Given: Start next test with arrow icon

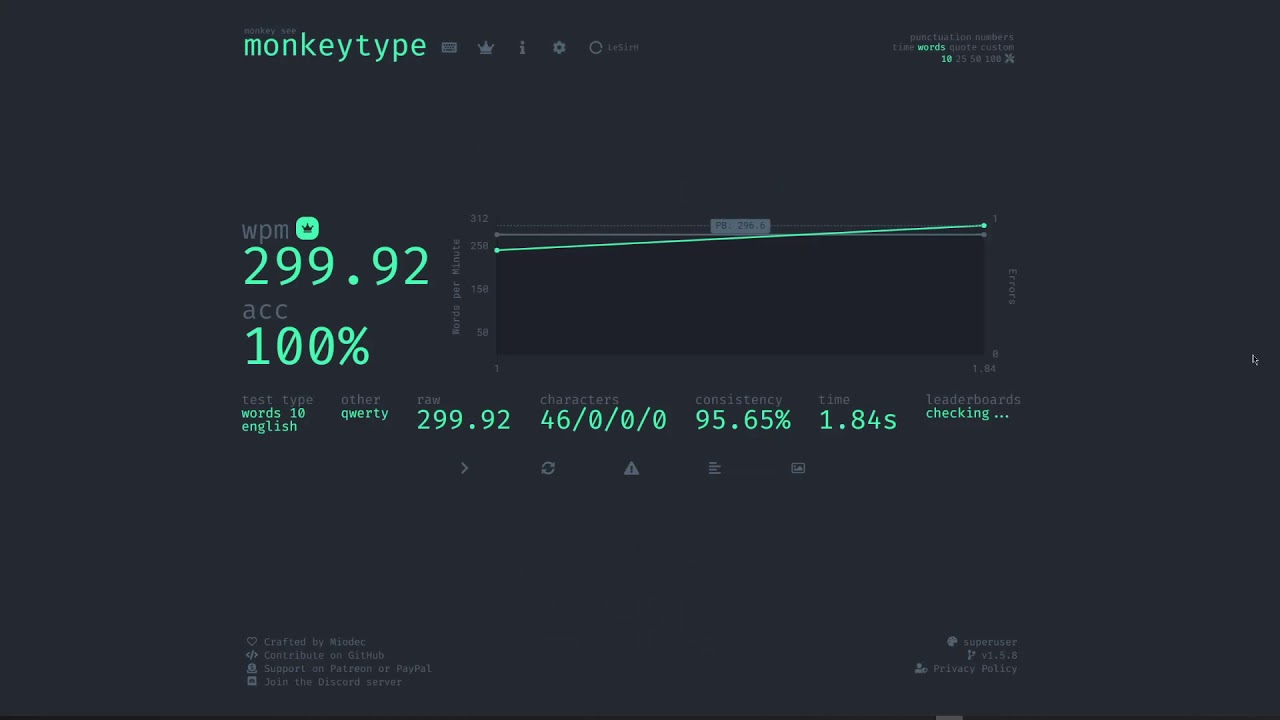Looking at the screenshot, I should point(464,468).
